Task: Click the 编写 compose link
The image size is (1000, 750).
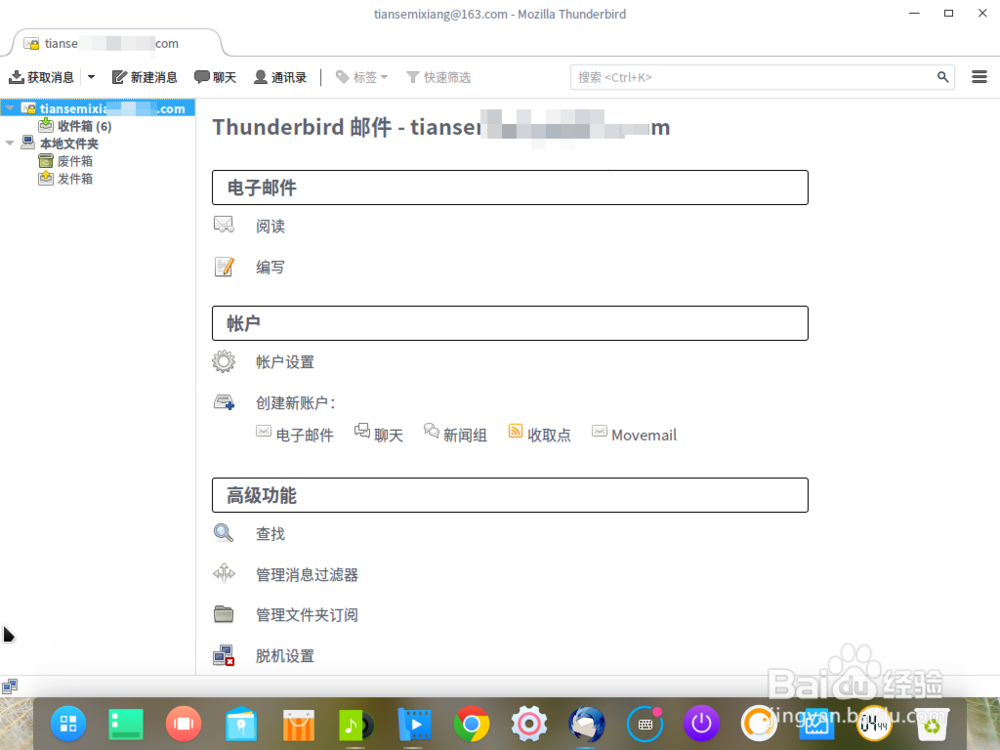Action: pos(270,267)
